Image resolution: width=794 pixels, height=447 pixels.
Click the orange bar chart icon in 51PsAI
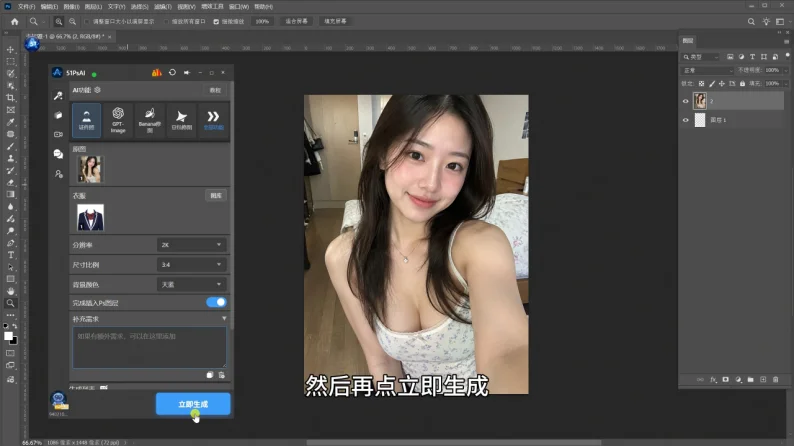point(156,72)
